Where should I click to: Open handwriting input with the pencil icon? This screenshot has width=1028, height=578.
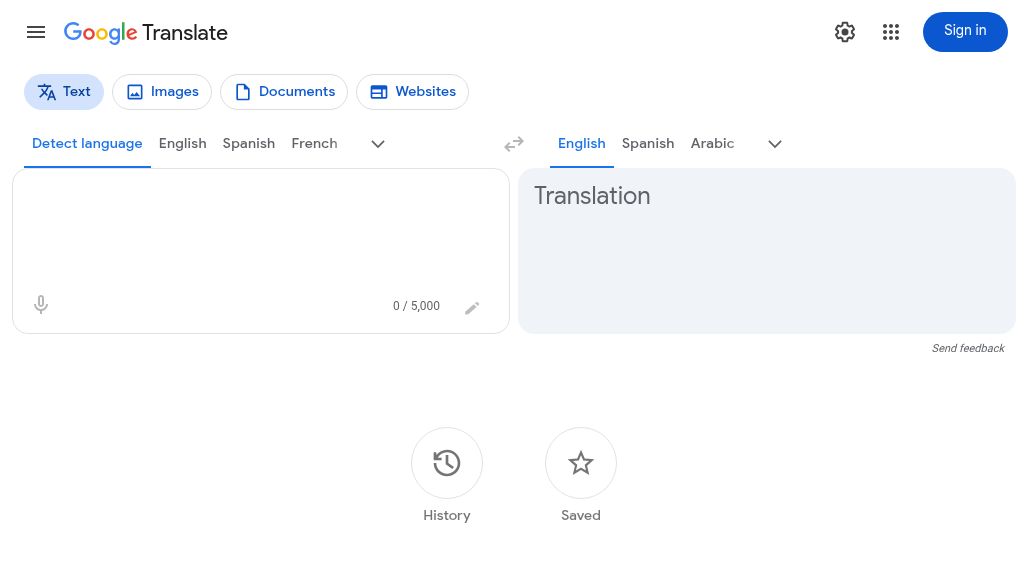472,307
